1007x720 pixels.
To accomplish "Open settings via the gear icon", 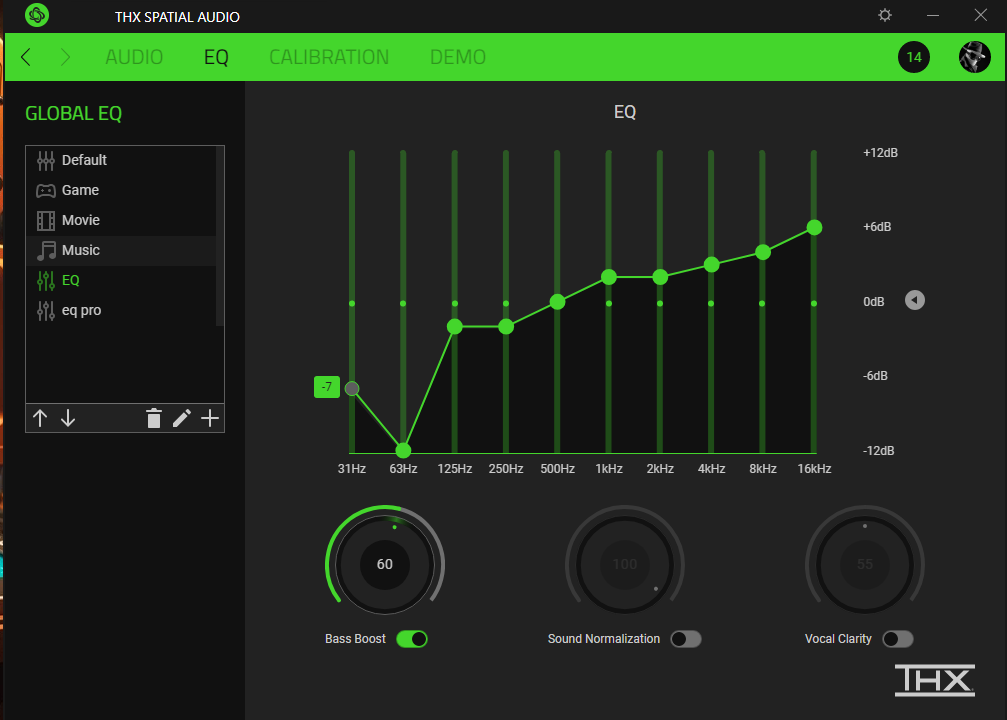I will [885, 15].
